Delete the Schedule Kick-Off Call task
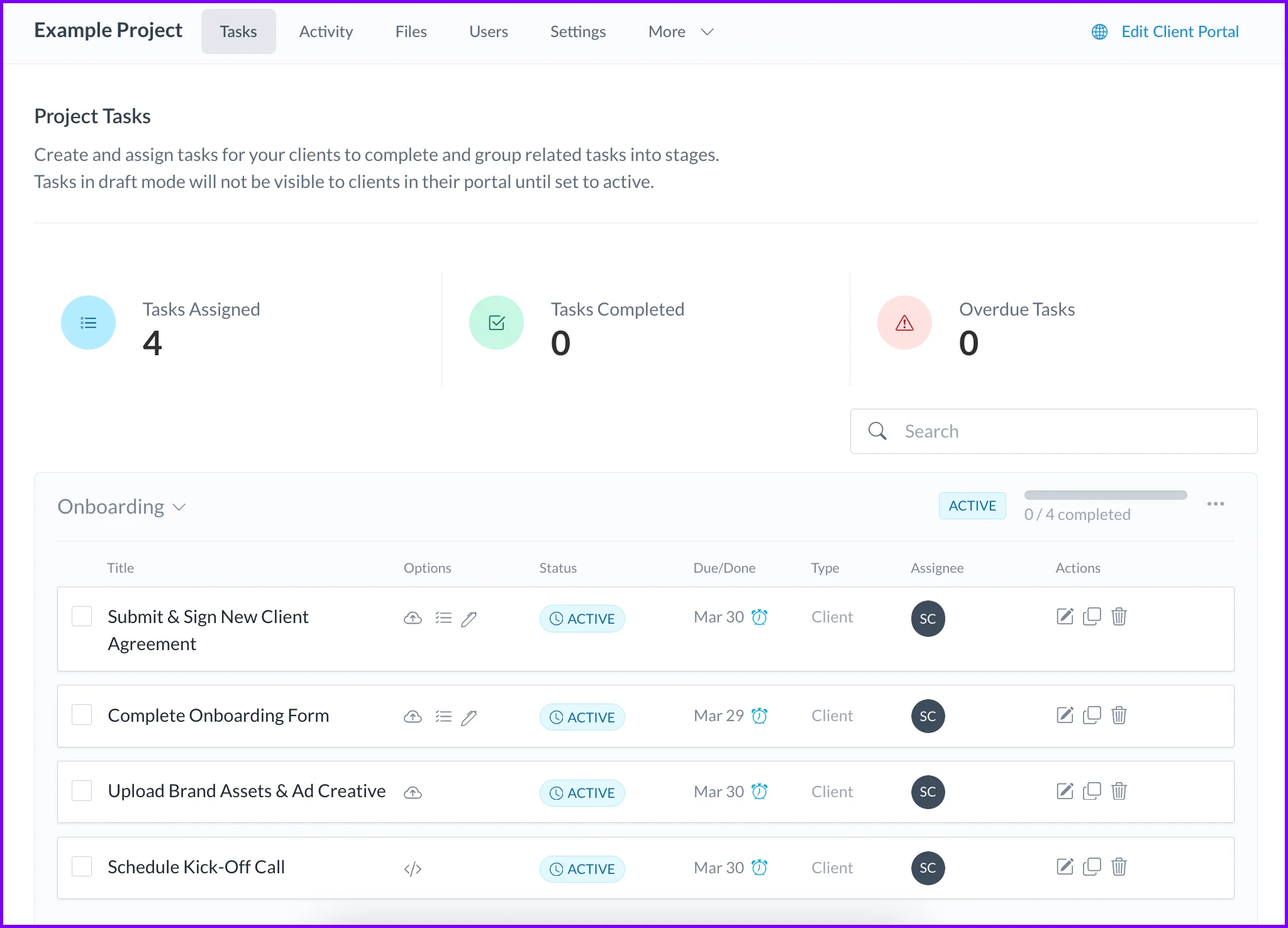The image size is (1288, 928). (x=1119, y=867)
